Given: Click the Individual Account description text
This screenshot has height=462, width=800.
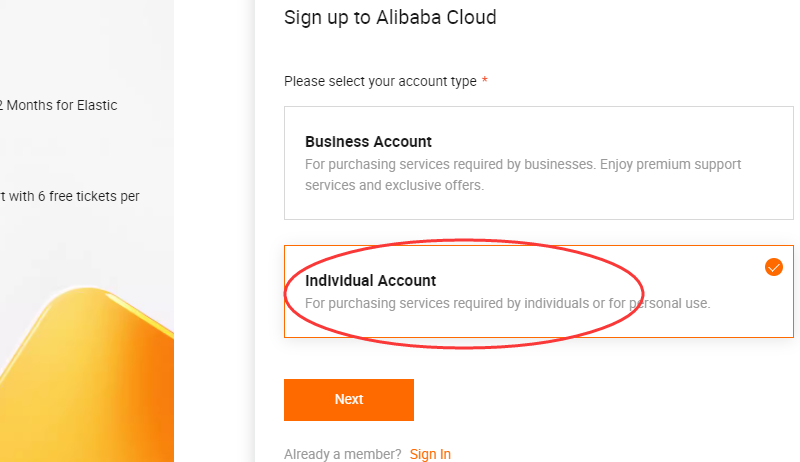Looking at the screenshot, I should click(507, 303).
